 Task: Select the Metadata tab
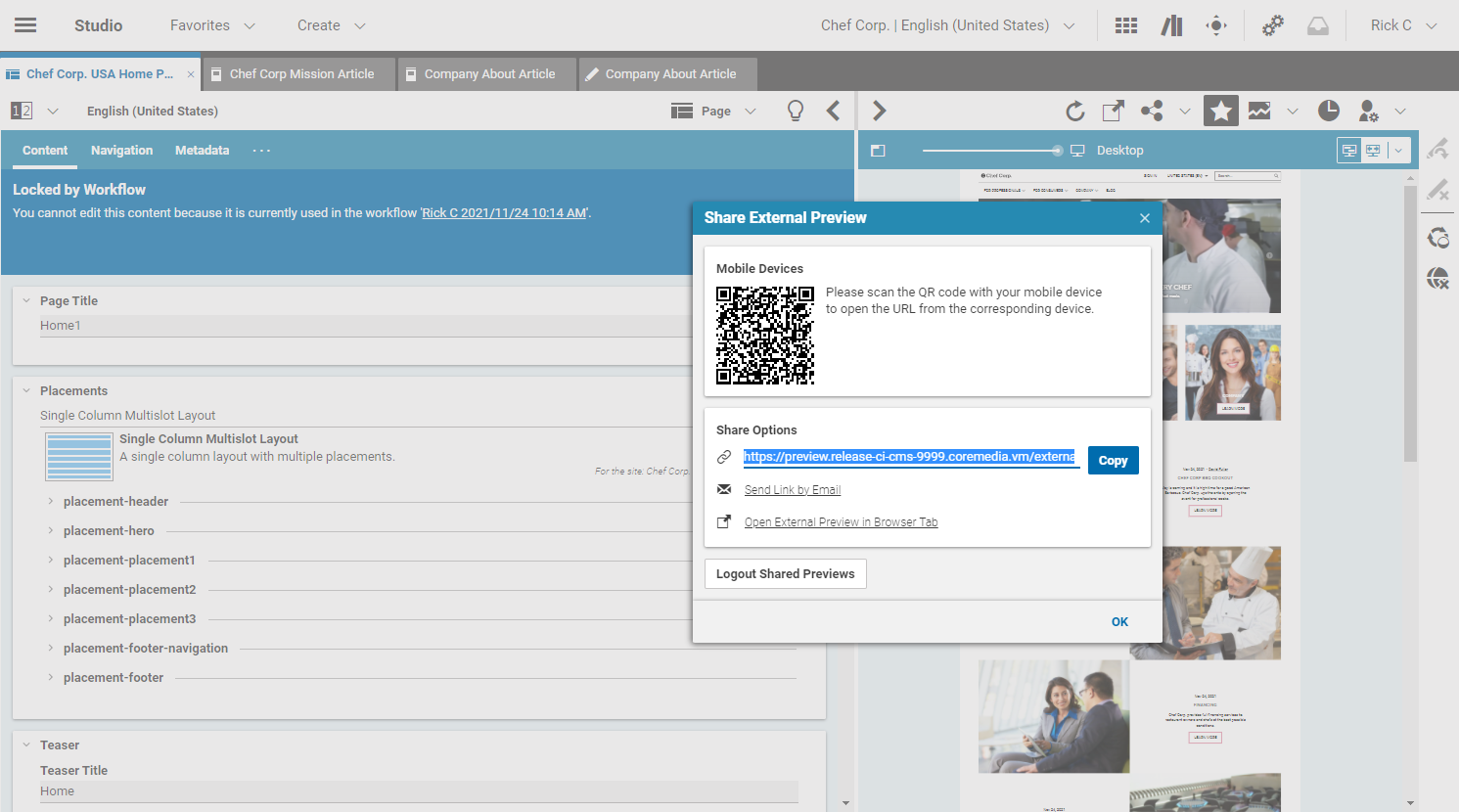[x=202, y=151]
